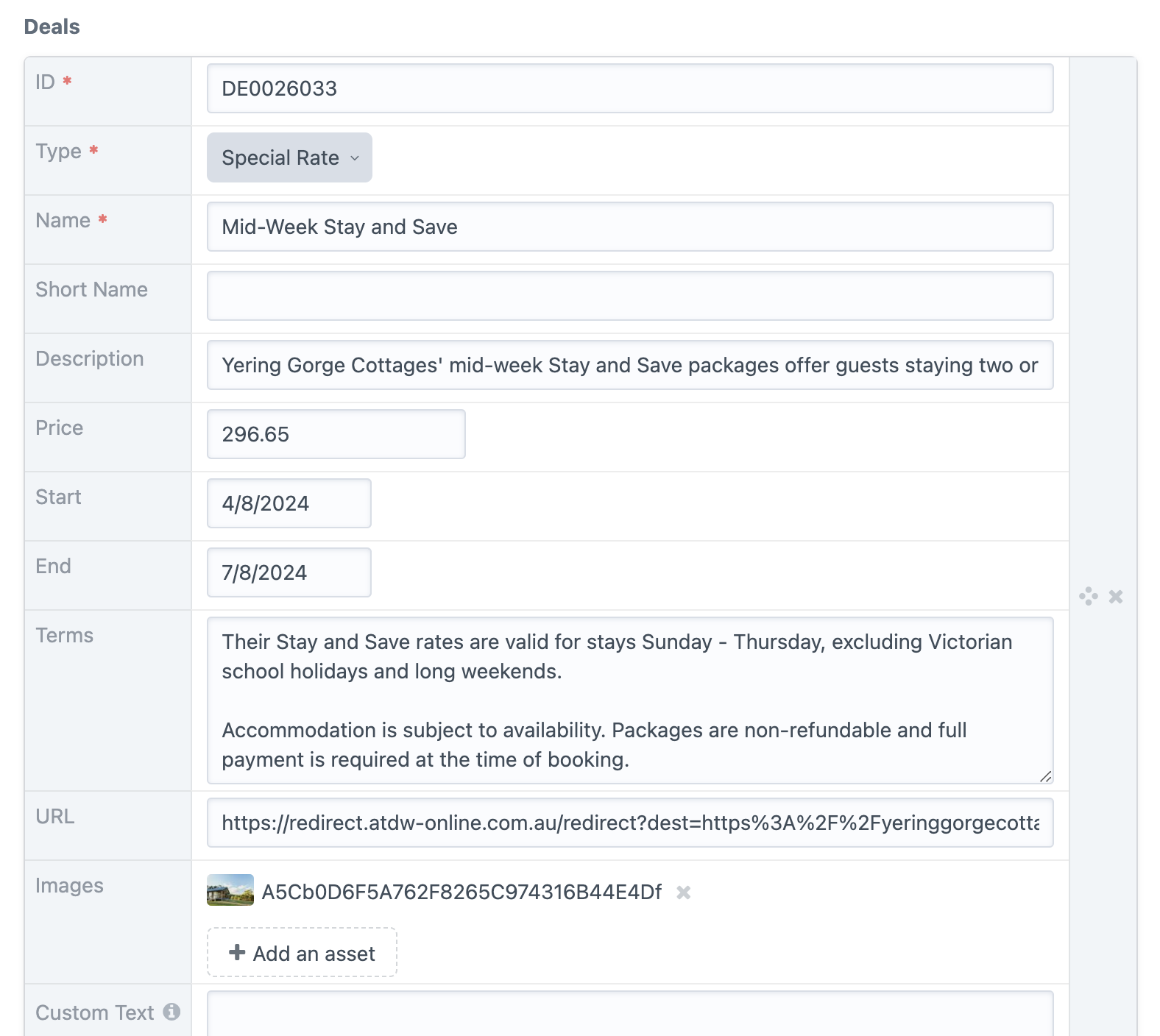This screenshot has height=1036, width=1160.
Task: Click the Description input field
Action: (x=630, y=365)
